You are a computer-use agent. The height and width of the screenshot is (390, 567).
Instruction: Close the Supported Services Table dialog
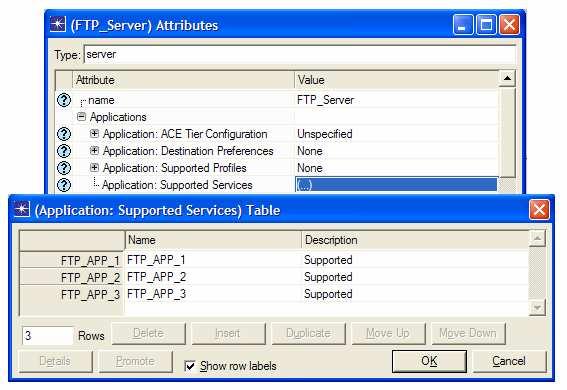tap(539, 210)
